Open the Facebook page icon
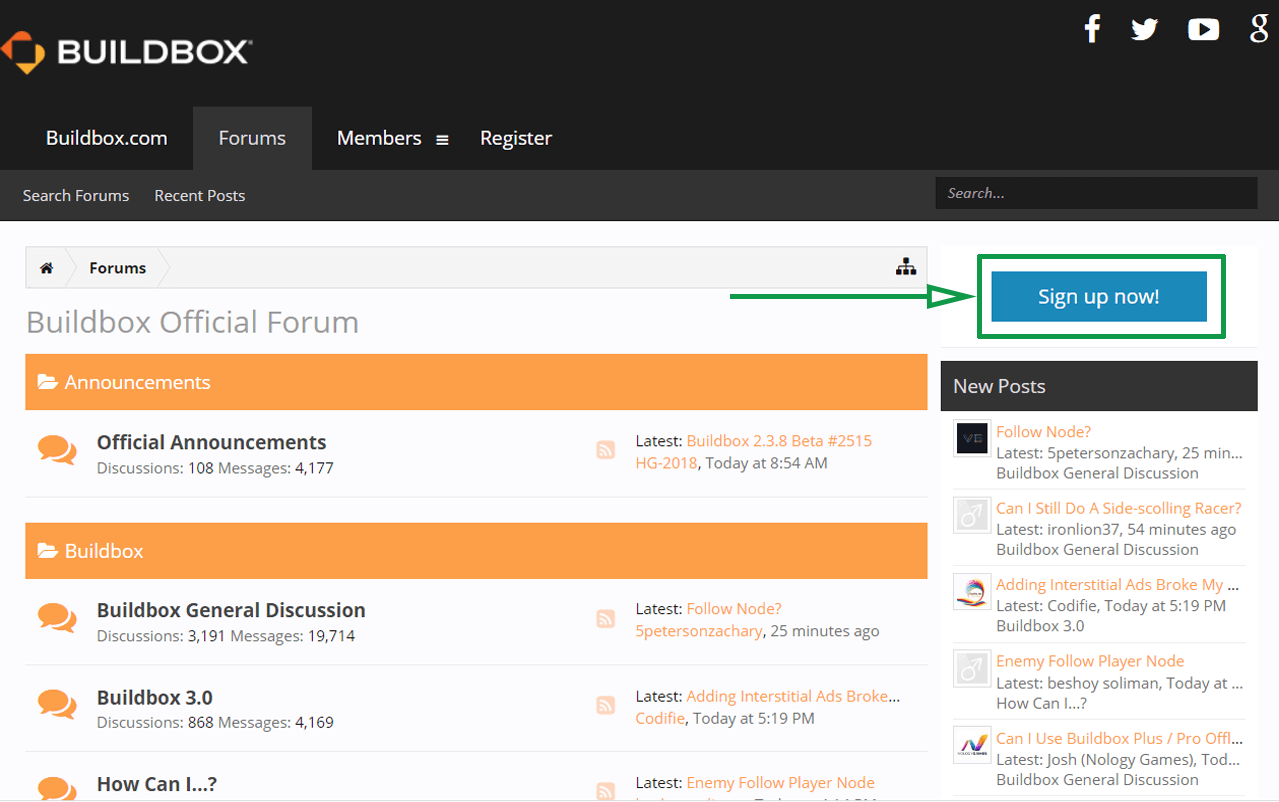The height and width of the screenshot is (802, 1279). coord(1092,29)
